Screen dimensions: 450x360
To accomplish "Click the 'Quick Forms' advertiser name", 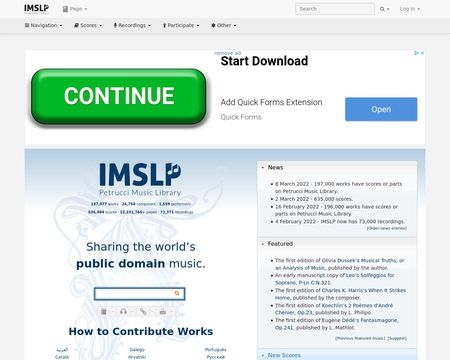I will pyautogui.click(x=241, y=117).
